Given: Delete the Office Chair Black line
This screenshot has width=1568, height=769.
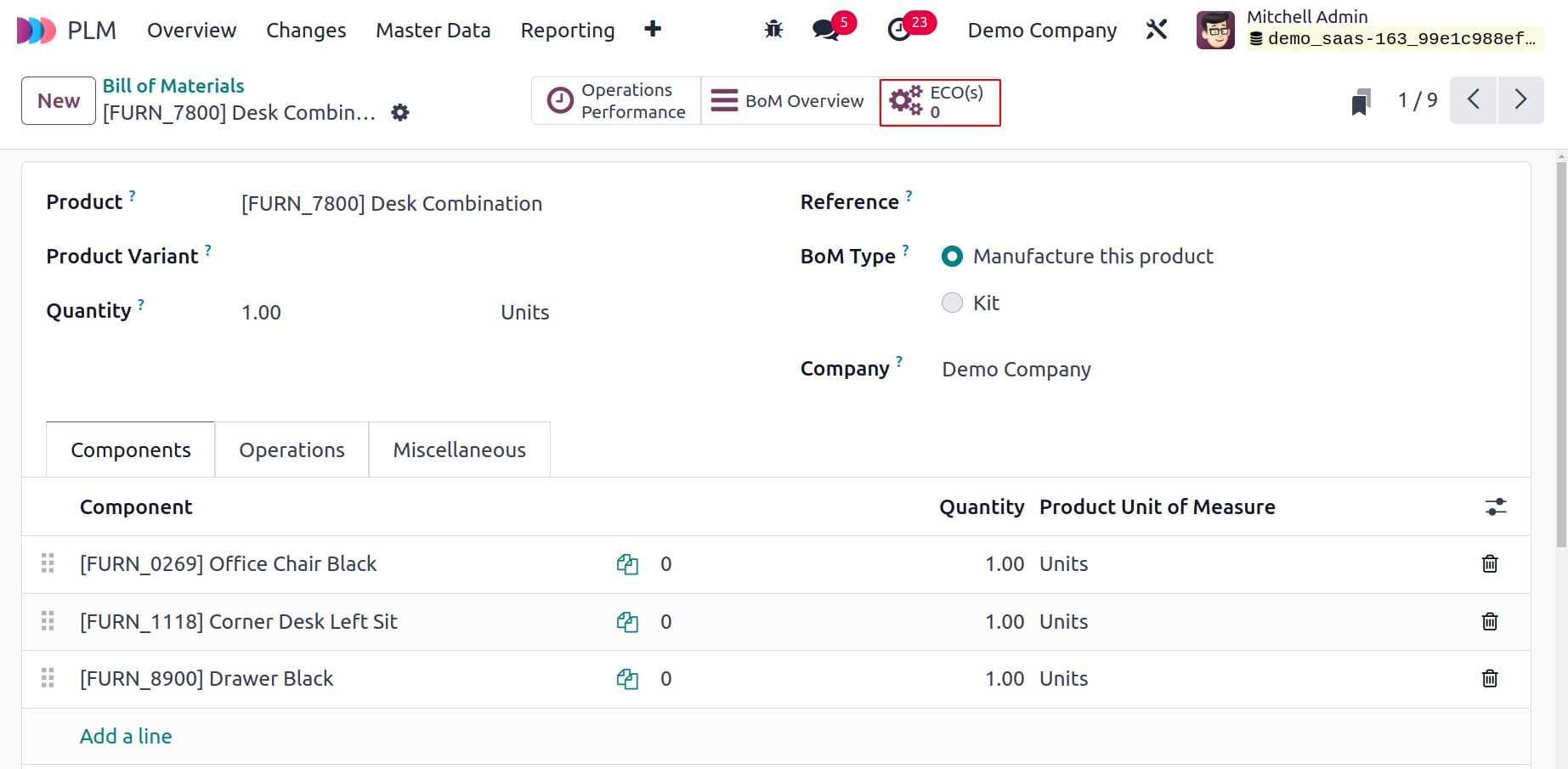Looking at the screenshot, I should 1490,564.
